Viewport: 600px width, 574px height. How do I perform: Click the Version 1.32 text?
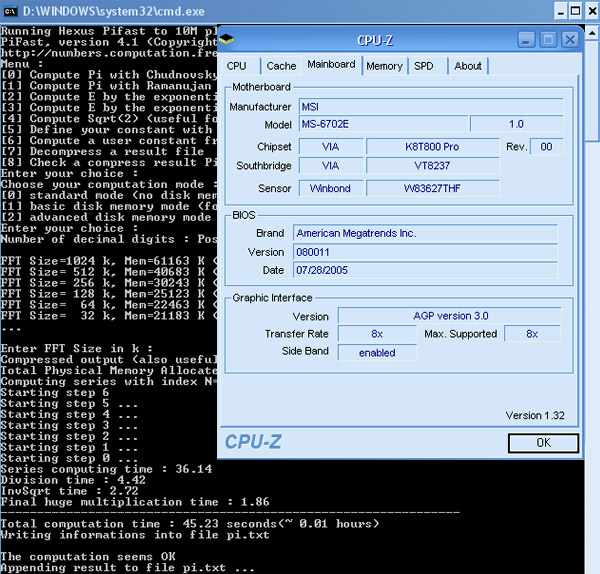(535, 416)
